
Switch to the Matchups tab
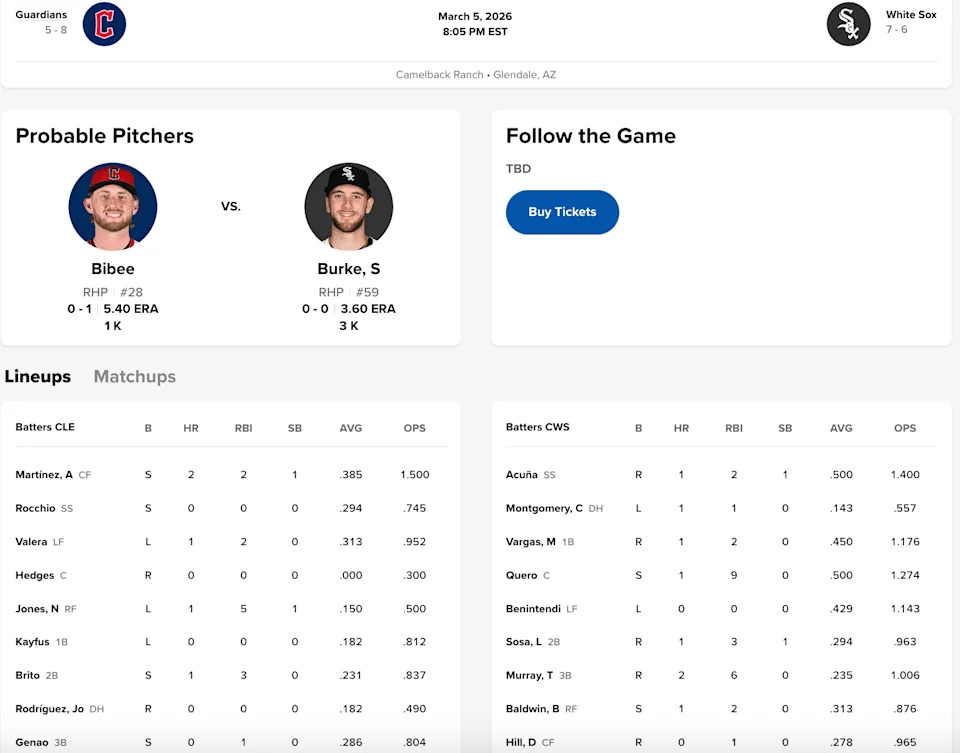pyautogui.click(x=134, y=377)
